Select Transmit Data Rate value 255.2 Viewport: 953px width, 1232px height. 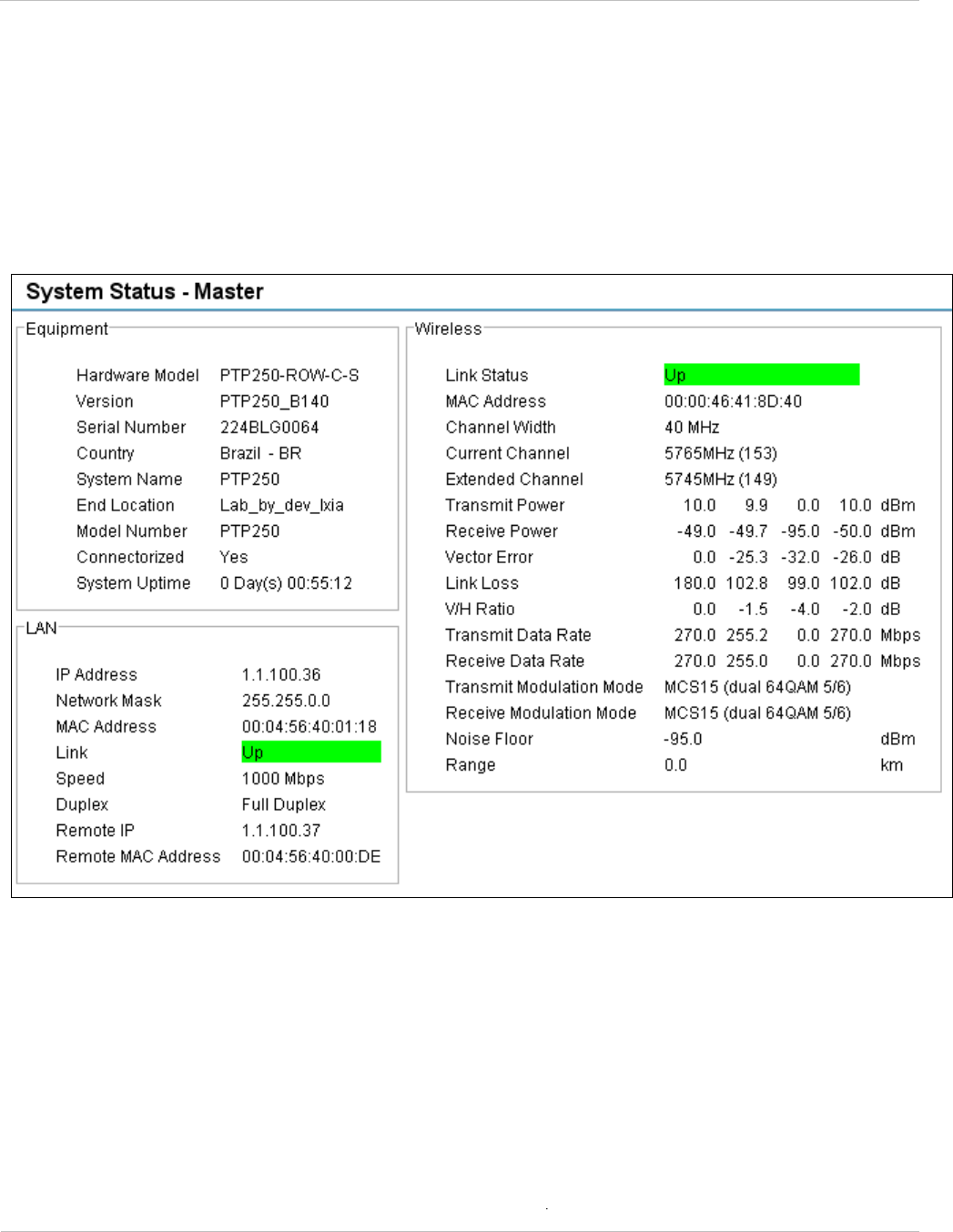747,635
